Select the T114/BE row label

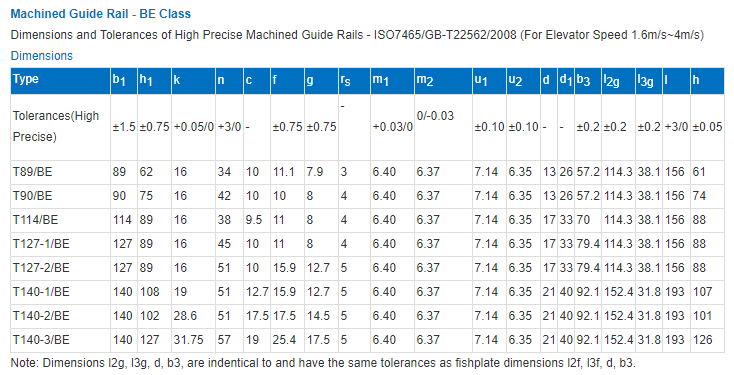coord(35,220)
